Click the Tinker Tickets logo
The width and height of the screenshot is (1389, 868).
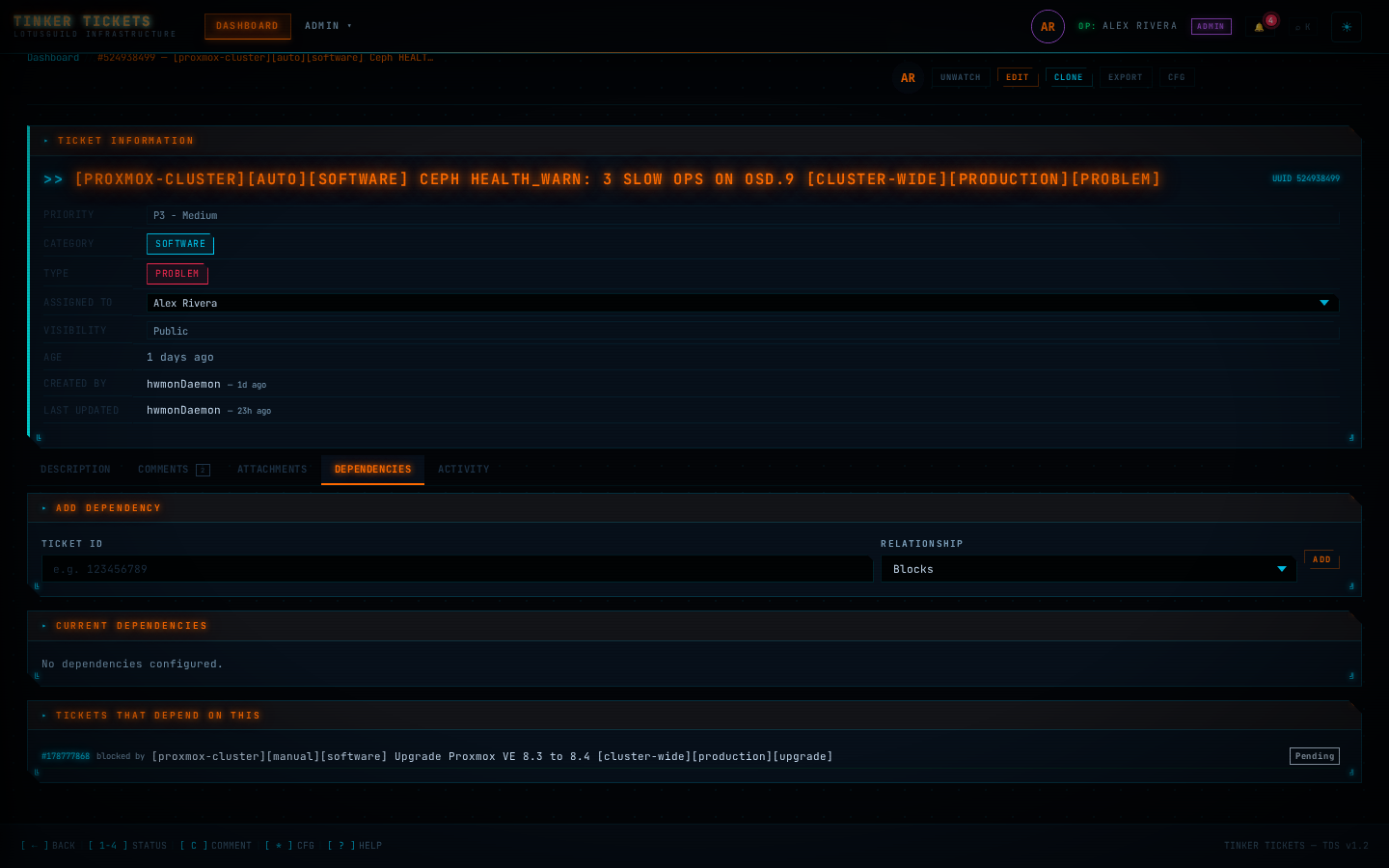pyautogui.click(x=82, y=21)
